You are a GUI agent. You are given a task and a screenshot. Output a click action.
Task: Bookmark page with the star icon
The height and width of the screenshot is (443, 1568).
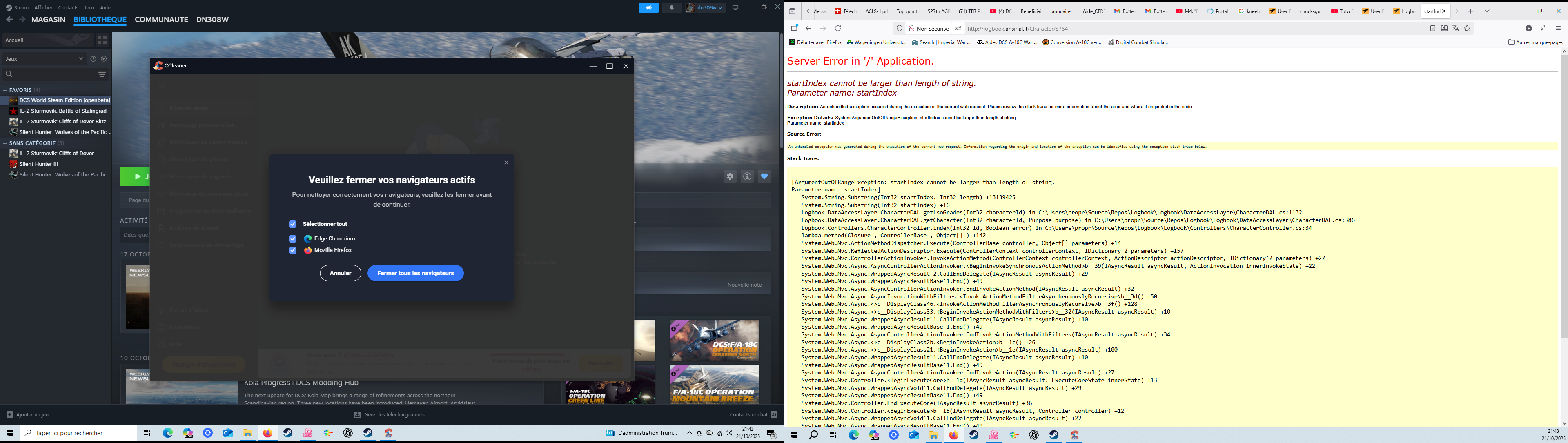(1468, 29)
